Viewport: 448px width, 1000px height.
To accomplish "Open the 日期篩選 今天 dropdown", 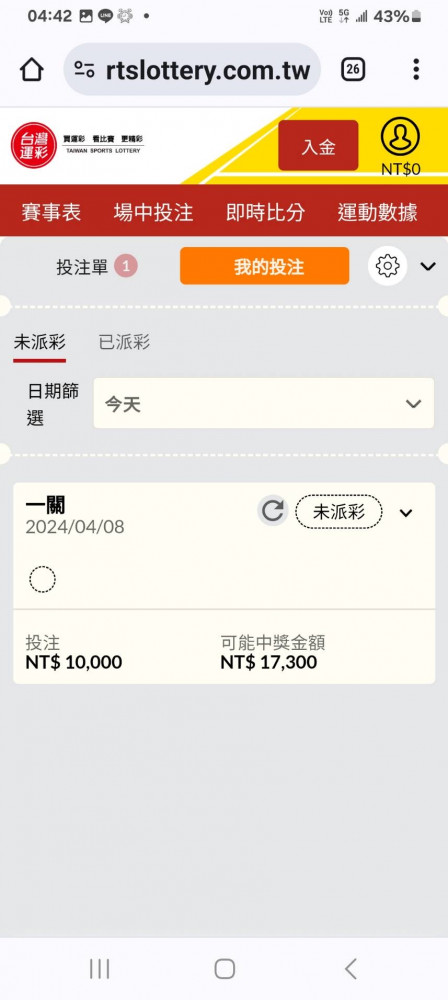I will tap(264, 403).
